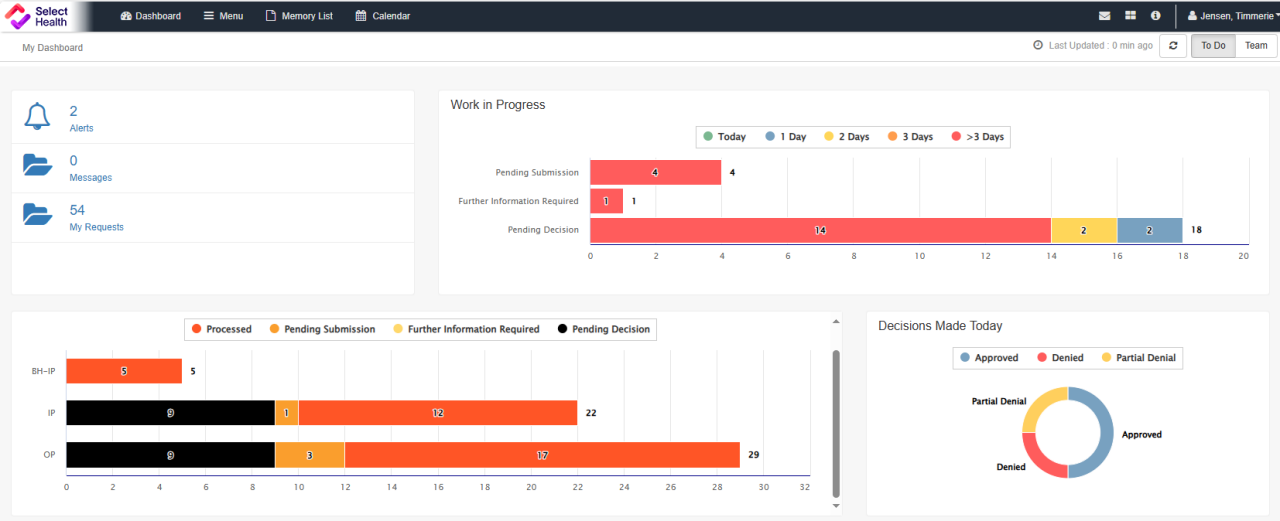The height and width of the screenshot is (521, 1280).
Task: Expand the Menu hamburger dropdown
Action: (223, 16)
